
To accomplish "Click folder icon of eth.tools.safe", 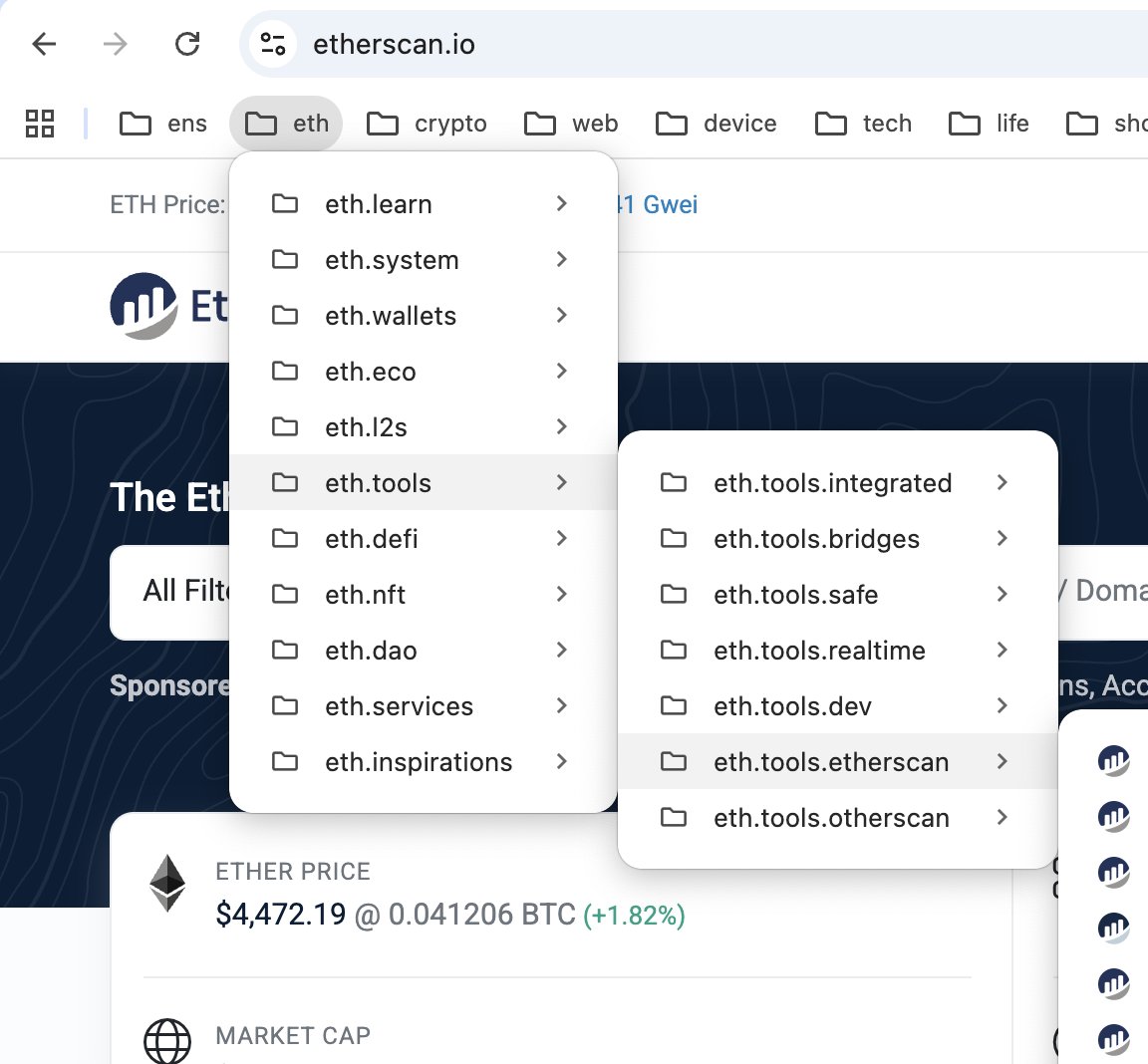I will (674, 594).
